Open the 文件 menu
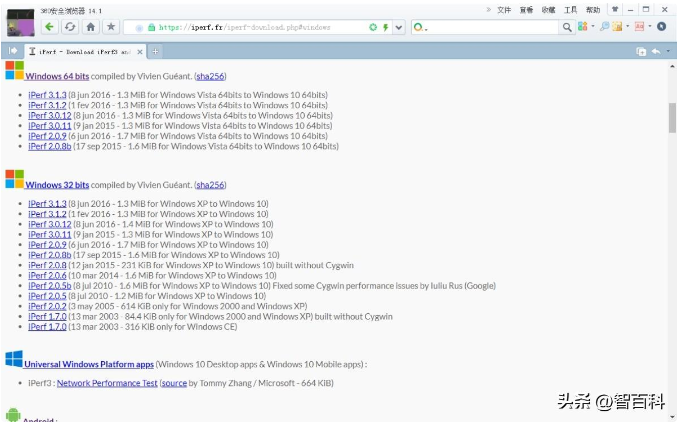 (504, 10)
